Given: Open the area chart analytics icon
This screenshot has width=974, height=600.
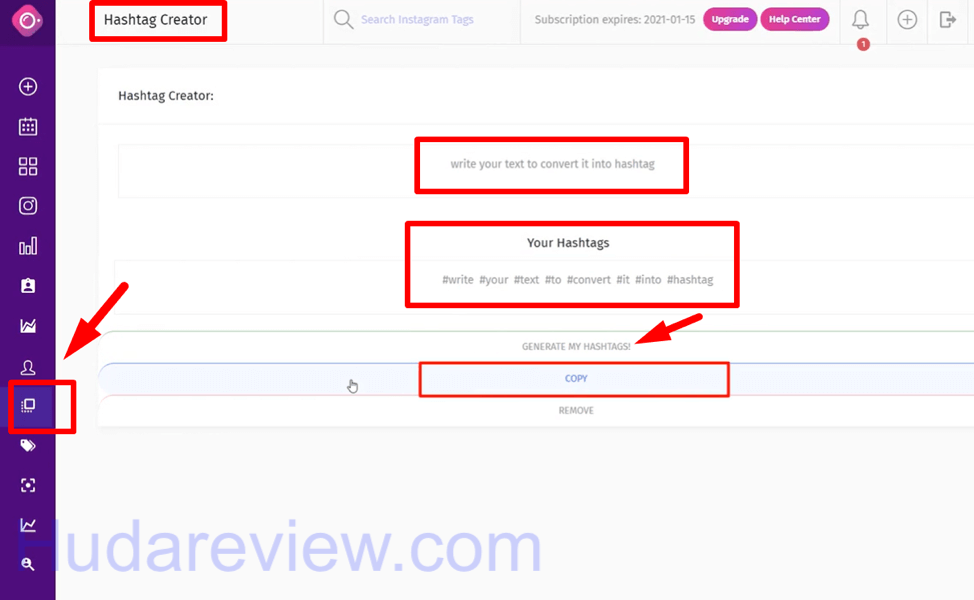Looking at the screenshot, I should coord(28,325).
